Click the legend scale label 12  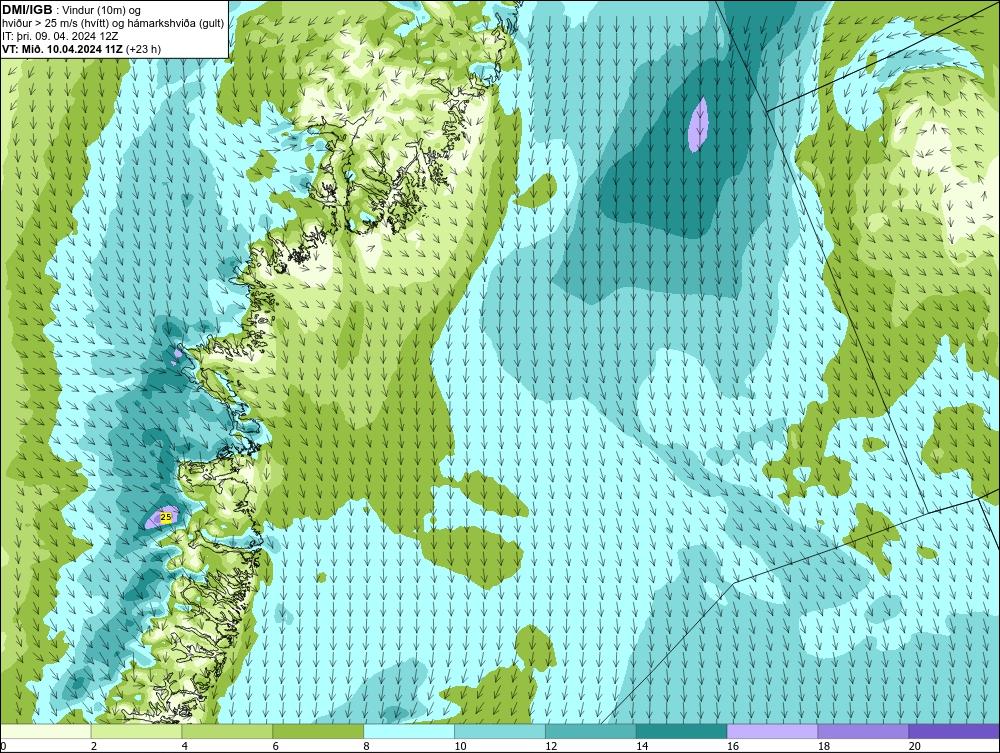tap(551, 746)
